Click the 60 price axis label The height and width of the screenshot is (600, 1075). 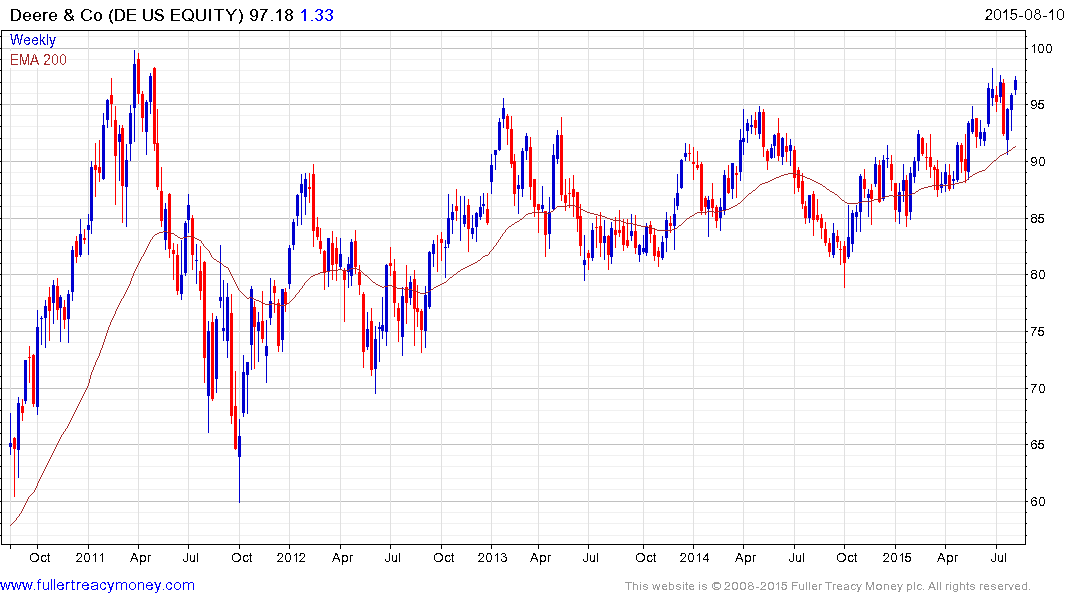(x=1038, y=502)
